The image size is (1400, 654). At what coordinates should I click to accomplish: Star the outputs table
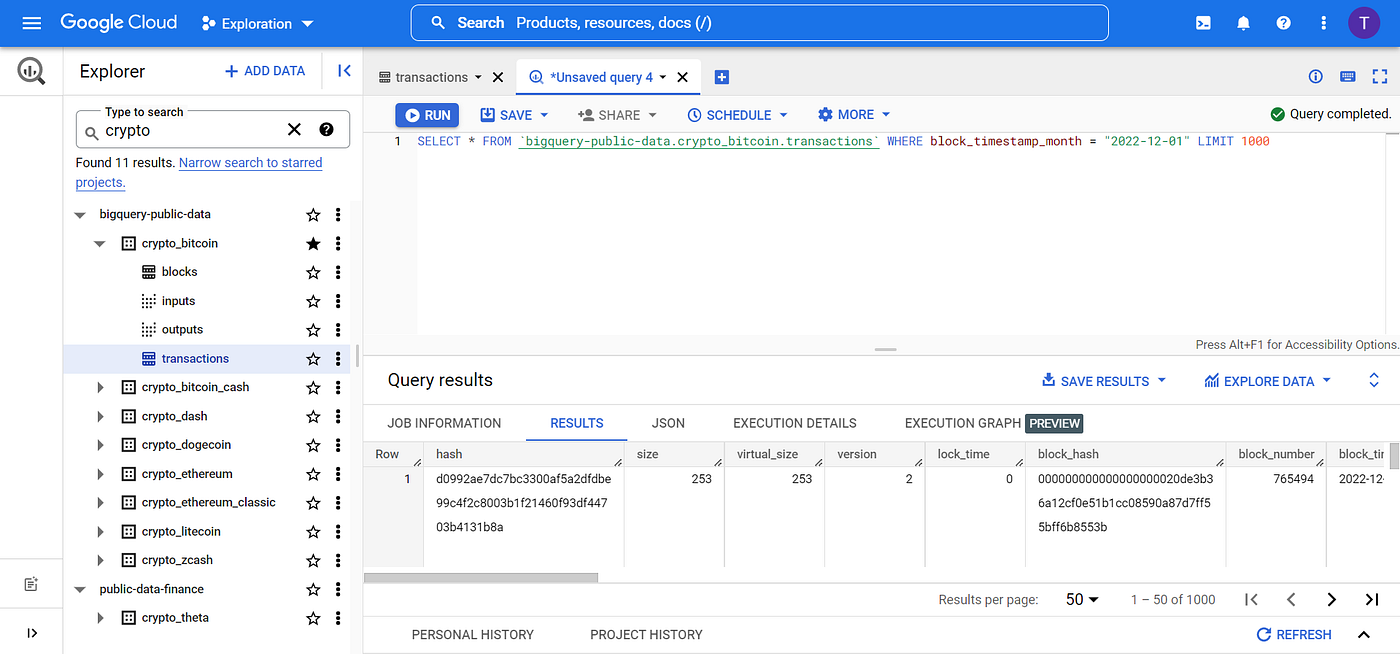pos(313,329)
